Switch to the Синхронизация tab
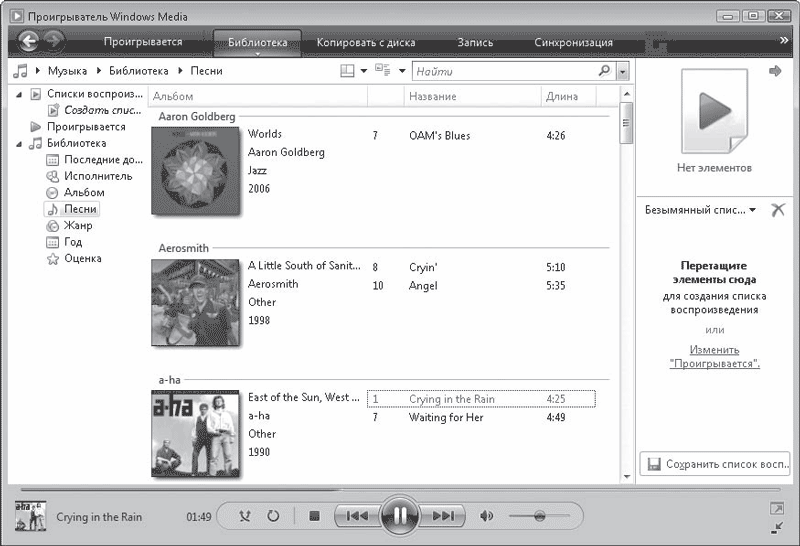800x546 pixels. 573,43
